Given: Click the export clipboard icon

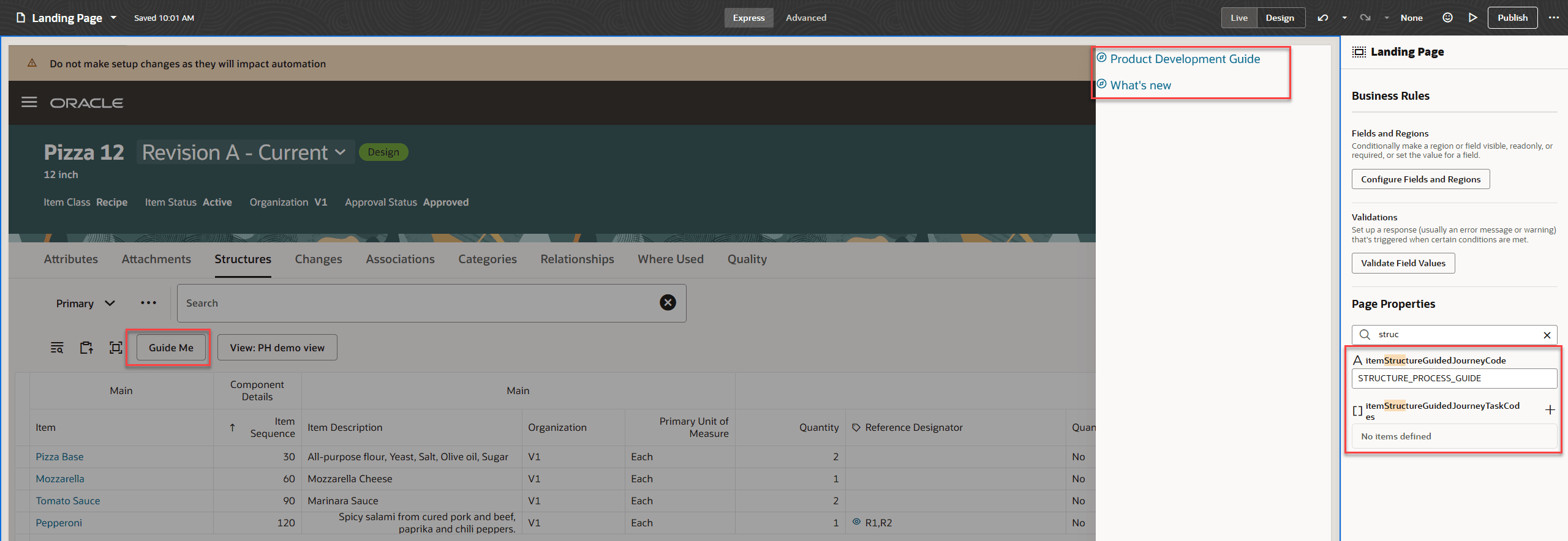Looking at the screenshot, I should [x=86, y=348].
